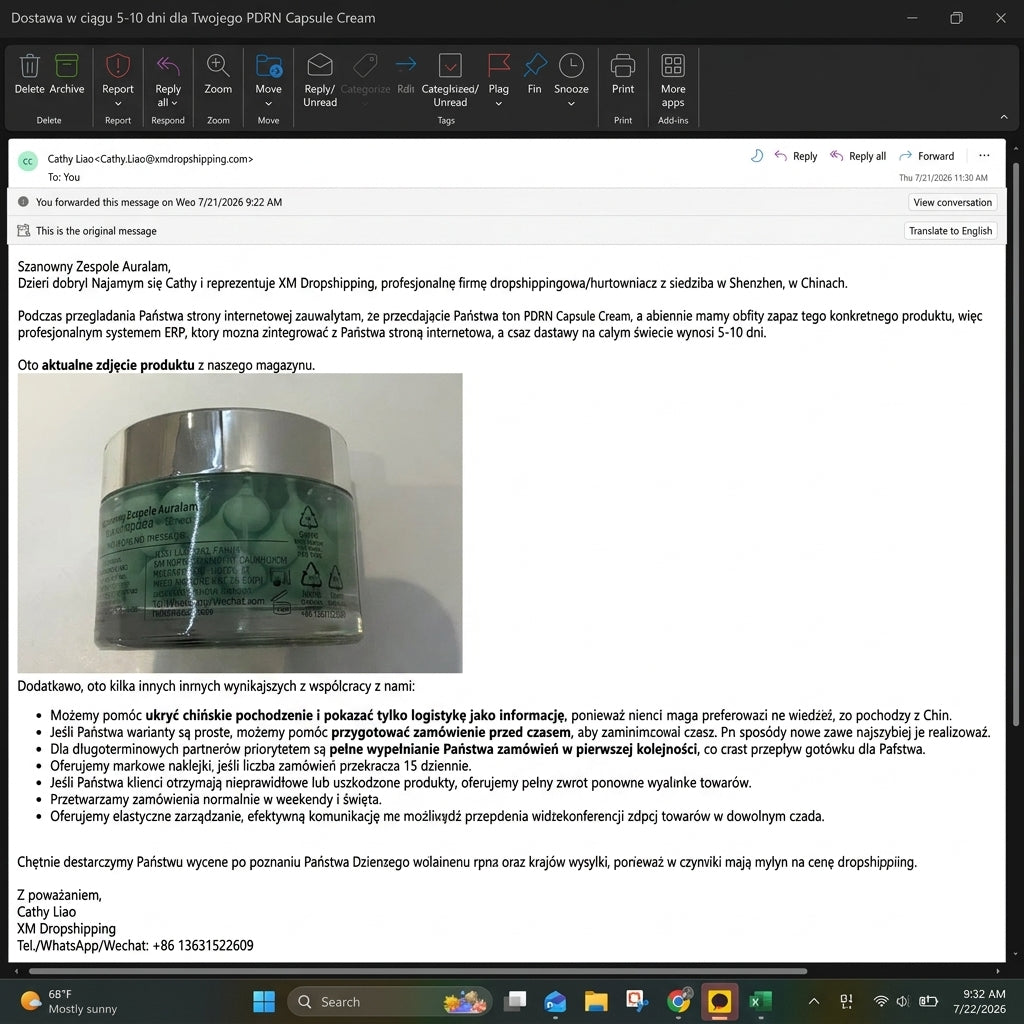Open weather widget 68°F Mostly sunny
The height and width of the screenshot is (1024, 1024).
(x=69, y=1001)
